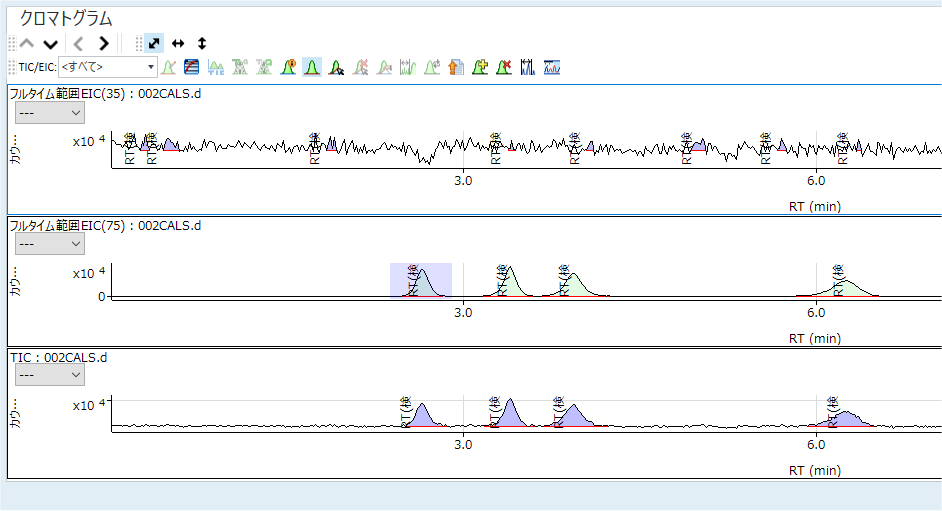Click the 'クロマトグラム' panel heading

66,19
